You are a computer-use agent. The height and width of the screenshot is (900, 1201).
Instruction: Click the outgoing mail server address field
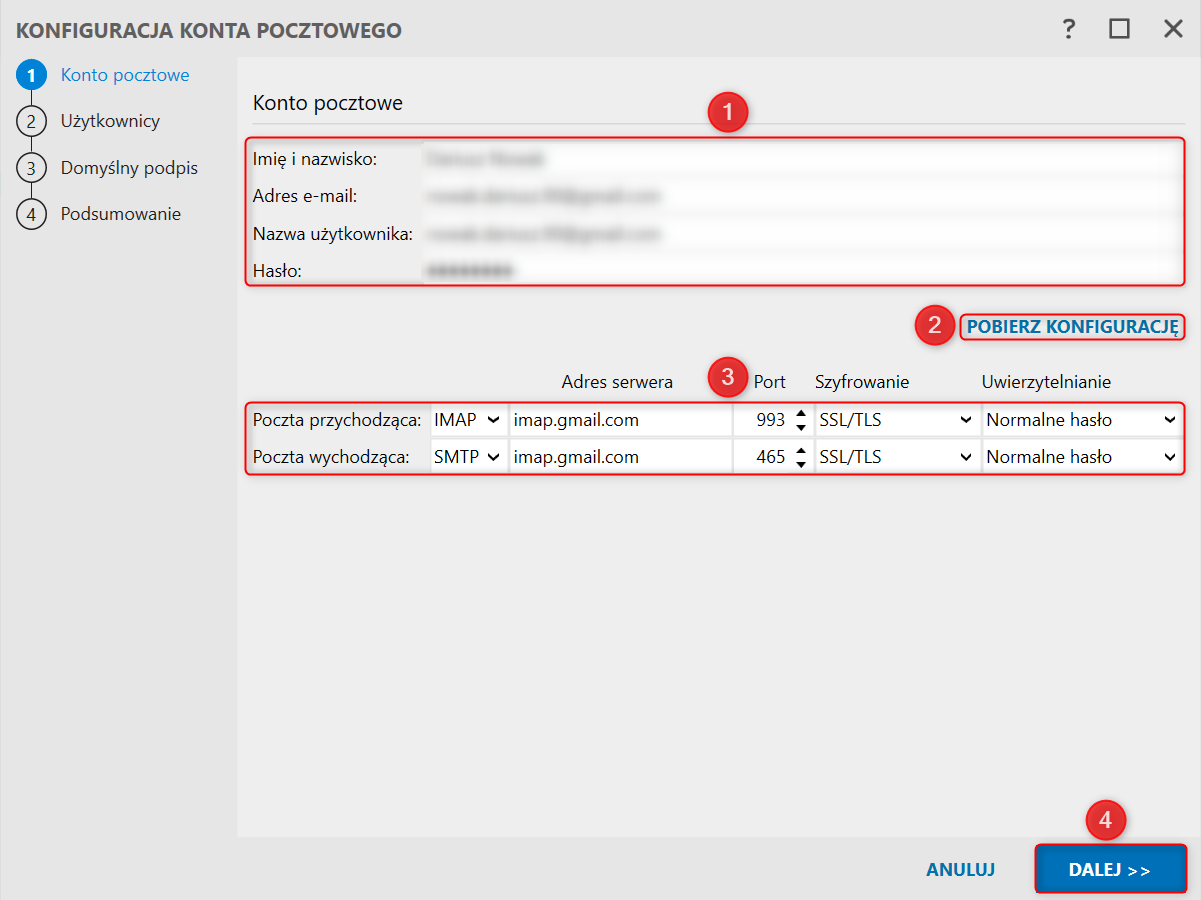620,457
